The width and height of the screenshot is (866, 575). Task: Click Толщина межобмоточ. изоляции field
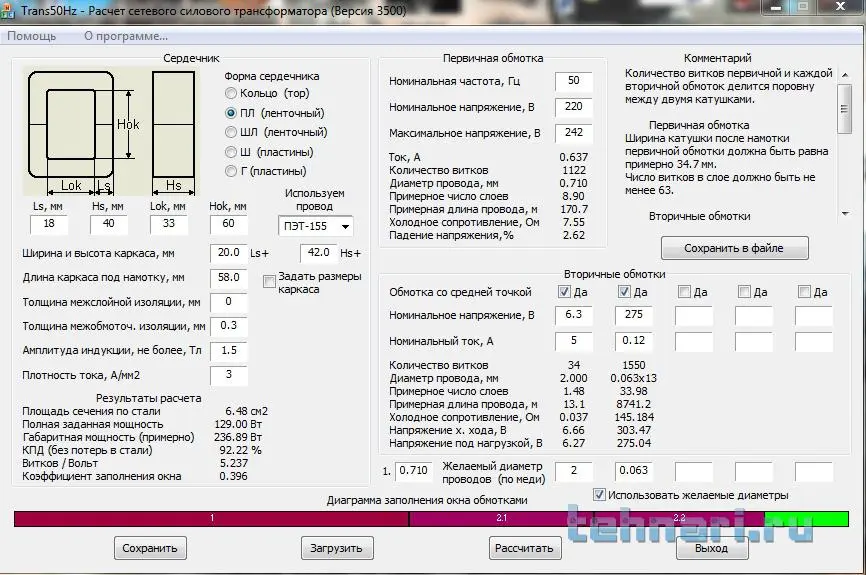coord(228,326)
